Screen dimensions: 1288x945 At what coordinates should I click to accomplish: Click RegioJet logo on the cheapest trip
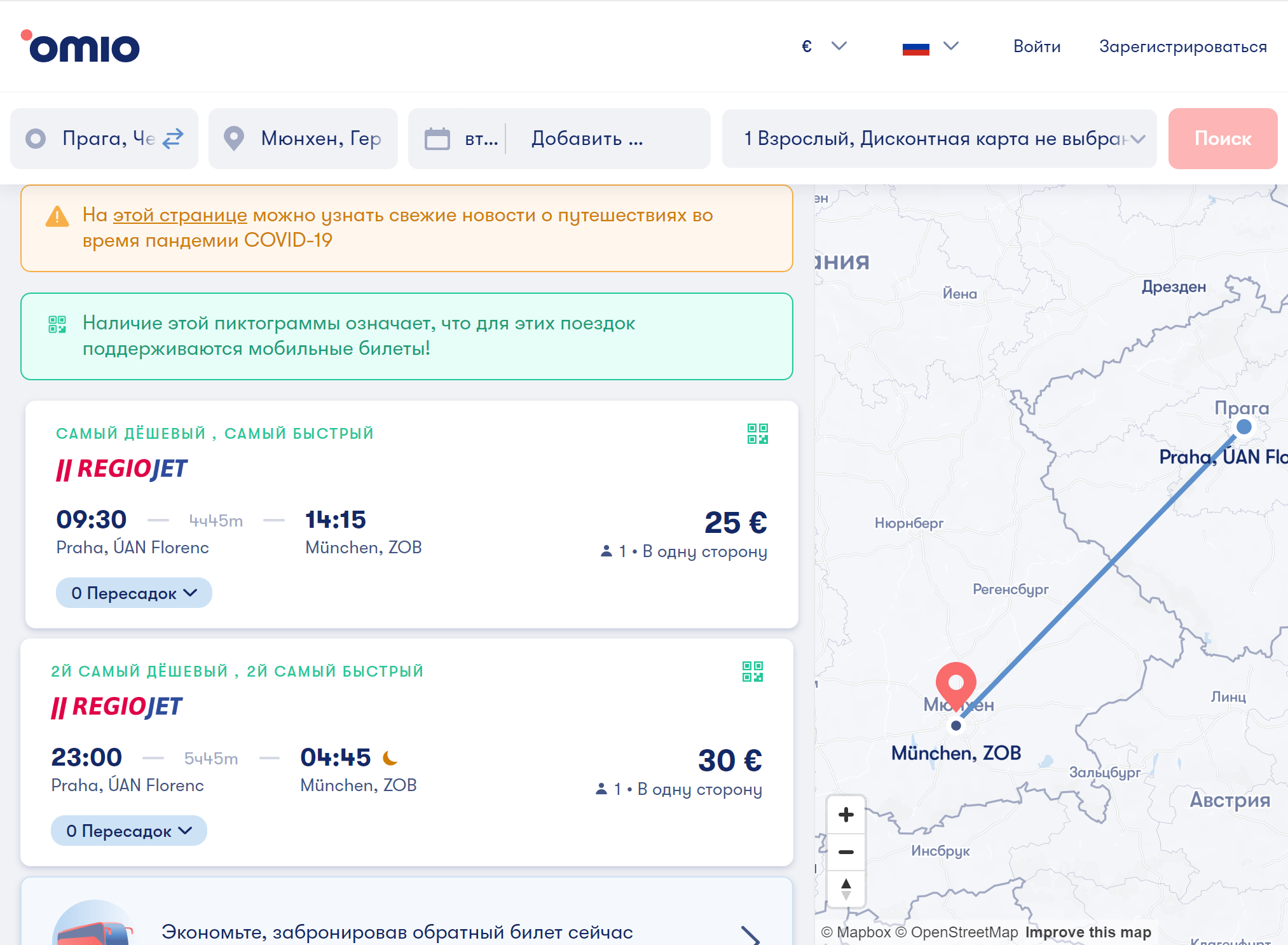tap(121, 469)
